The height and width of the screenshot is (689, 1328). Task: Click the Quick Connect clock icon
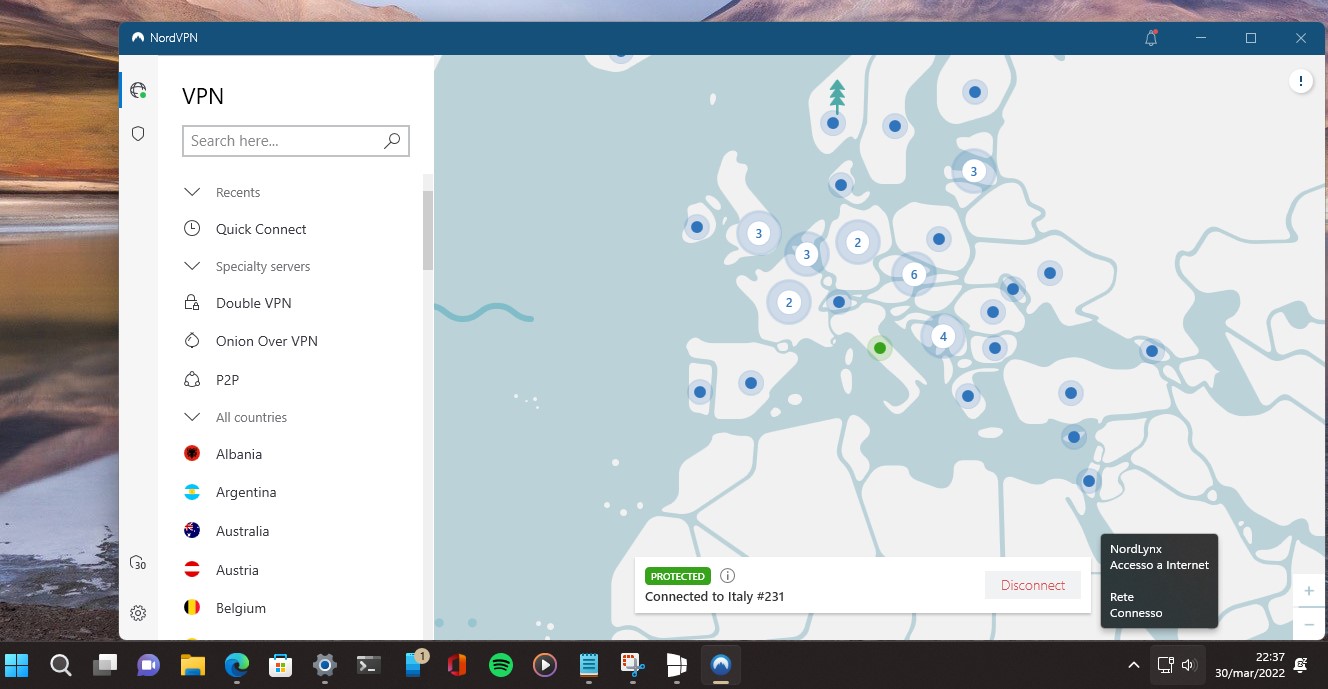(192, 229)
